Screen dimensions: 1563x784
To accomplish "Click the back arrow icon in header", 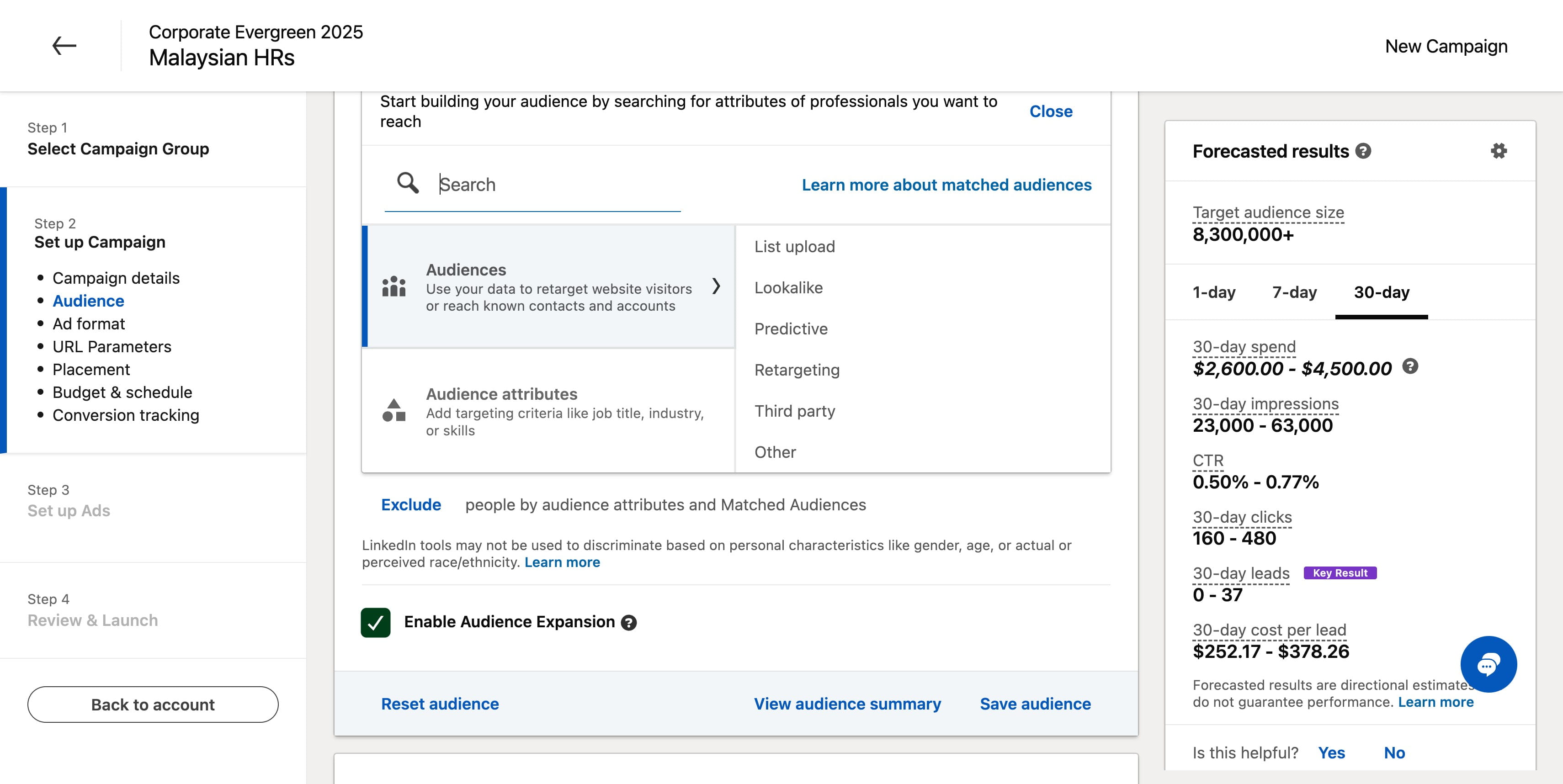I will (x=64, y=46).
